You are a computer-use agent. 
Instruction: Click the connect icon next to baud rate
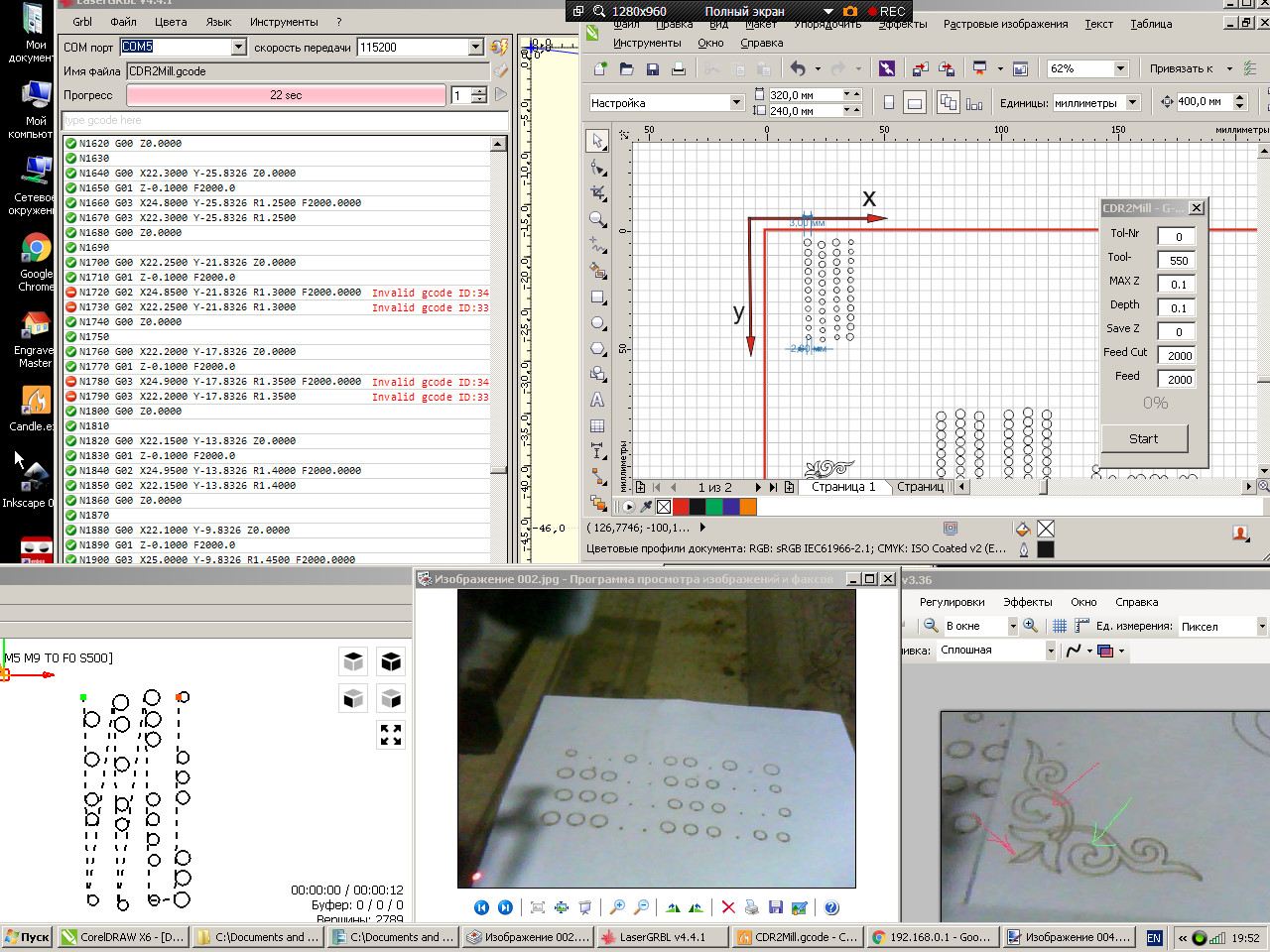click(499, 47)
